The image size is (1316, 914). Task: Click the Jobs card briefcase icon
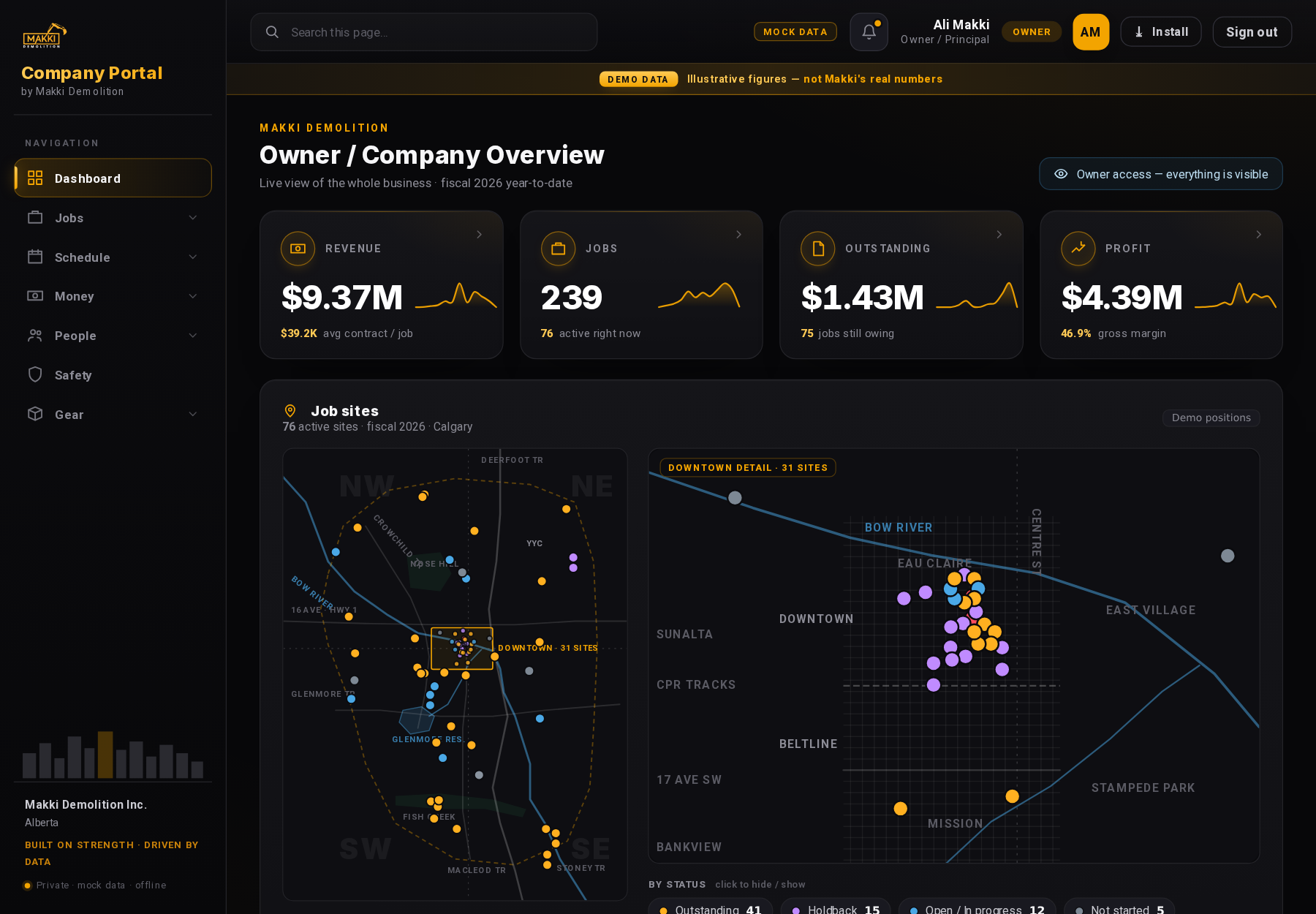(558, 249)
